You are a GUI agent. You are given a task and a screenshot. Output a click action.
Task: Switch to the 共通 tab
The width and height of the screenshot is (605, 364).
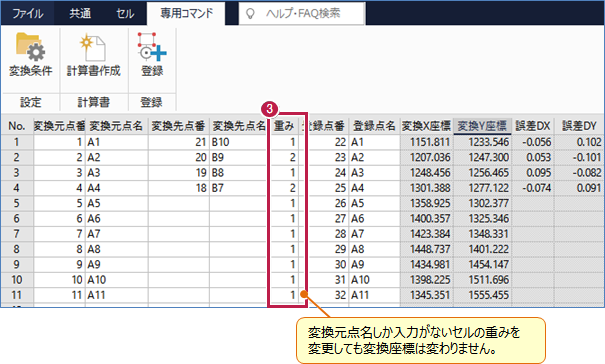[x=80, y=13]
